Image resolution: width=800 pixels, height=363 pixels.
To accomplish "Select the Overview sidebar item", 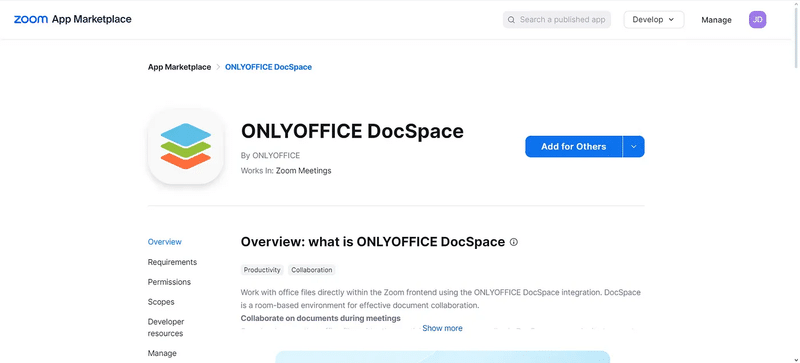I will click(165, 242).
